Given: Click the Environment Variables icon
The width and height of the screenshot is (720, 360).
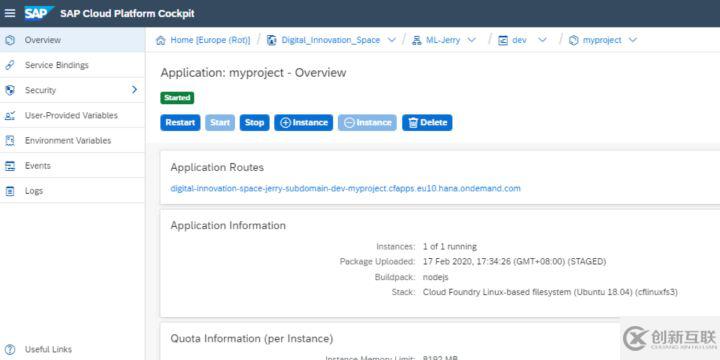Looking at the screenshot, I should click(x=10, y=141).
